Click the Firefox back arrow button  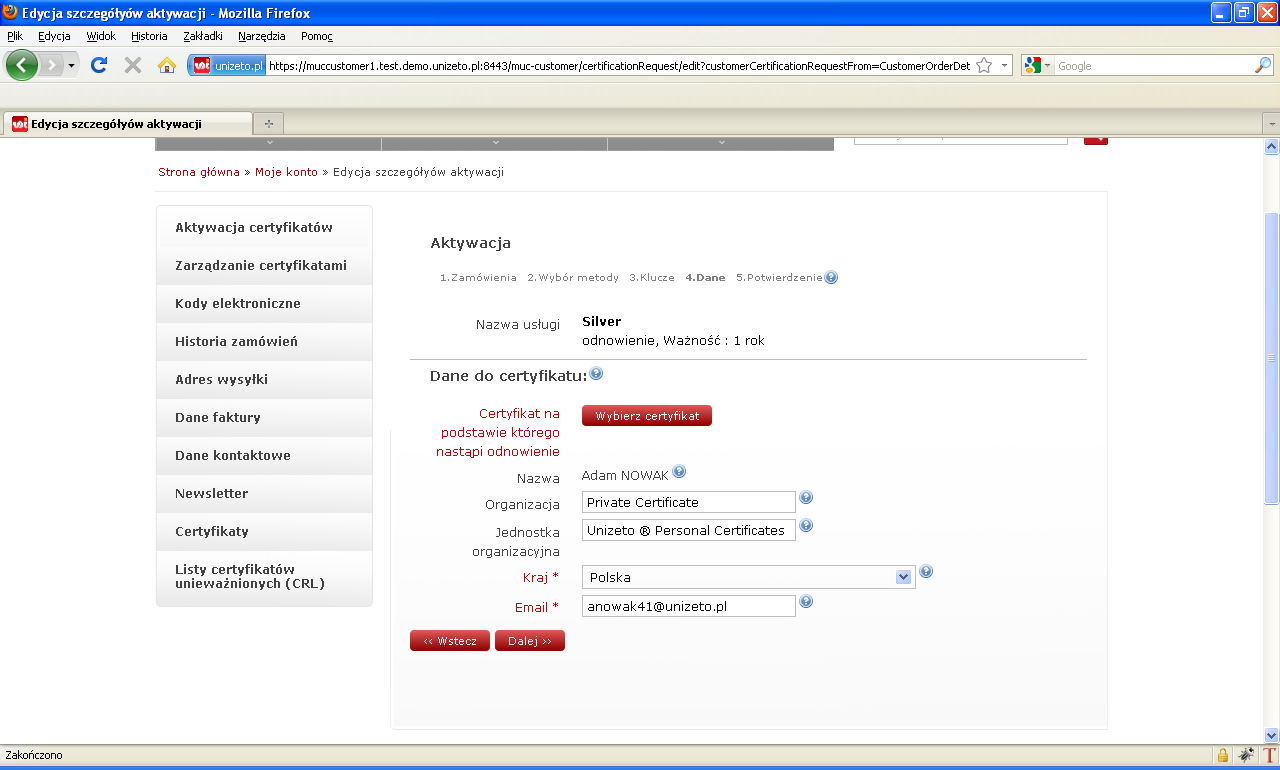click(22, 65)
